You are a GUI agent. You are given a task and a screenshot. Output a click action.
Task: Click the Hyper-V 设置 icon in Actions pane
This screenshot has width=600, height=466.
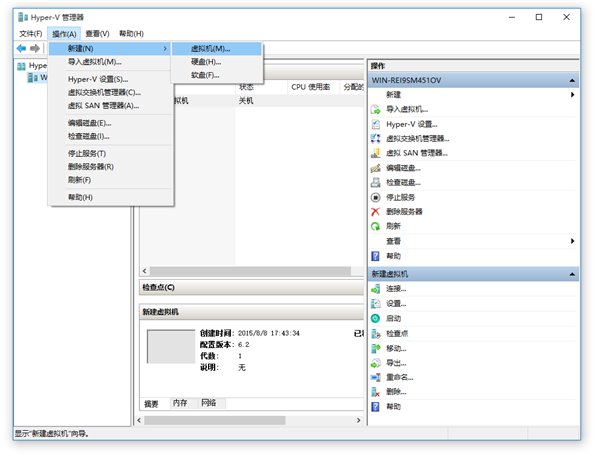375,124
